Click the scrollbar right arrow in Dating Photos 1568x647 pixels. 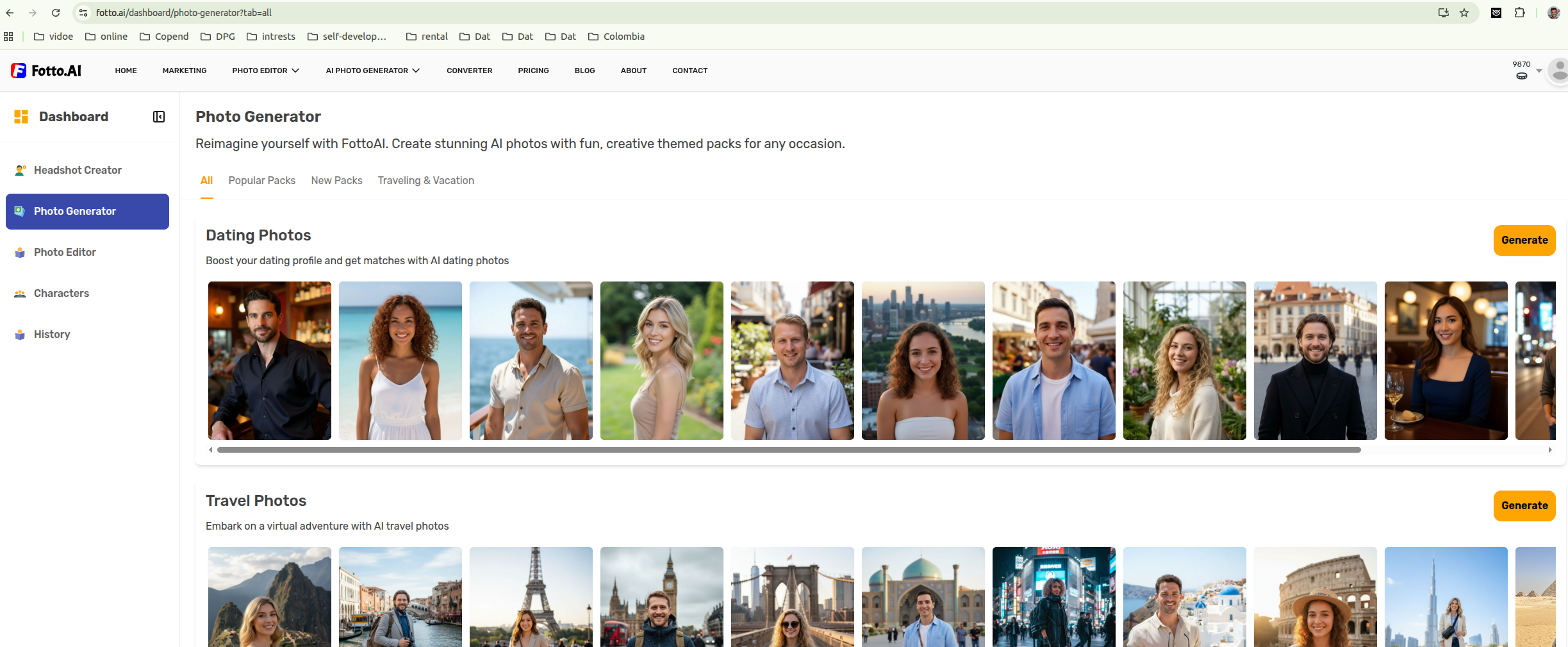1550,450
